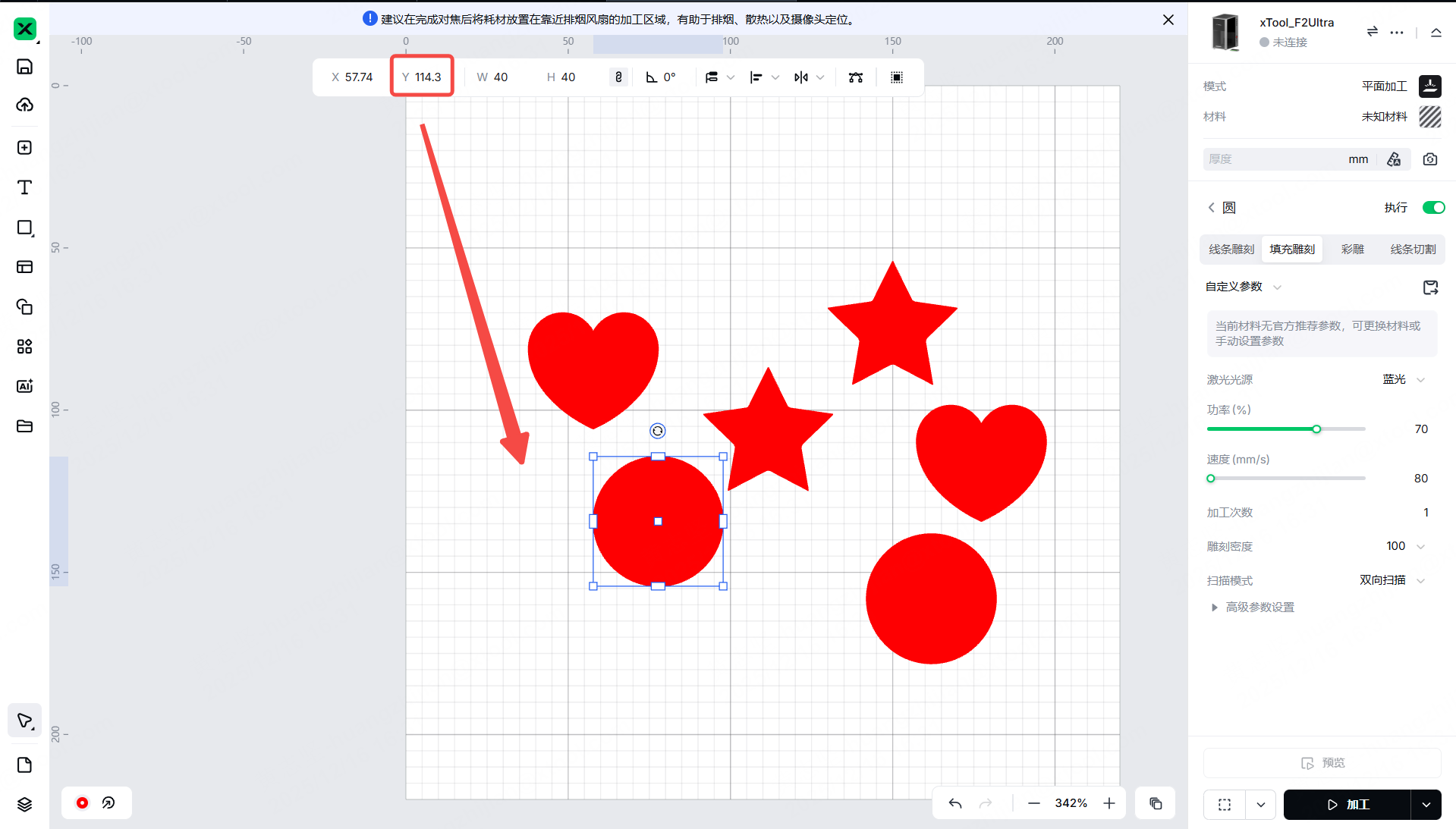Open the AI generation tool
Screen dimensions: 1456x829
24,386
